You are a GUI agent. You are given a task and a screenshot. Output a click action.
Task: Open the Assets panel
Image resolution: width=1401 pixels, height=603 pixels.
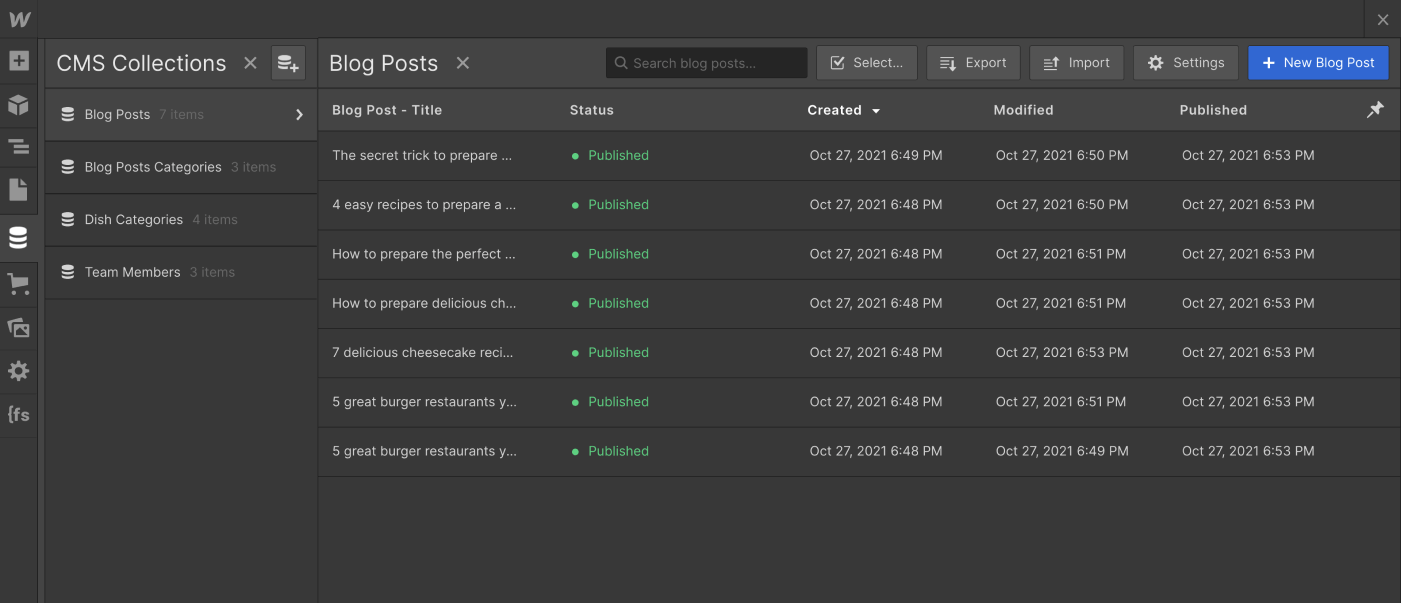[x=18, y=328]
